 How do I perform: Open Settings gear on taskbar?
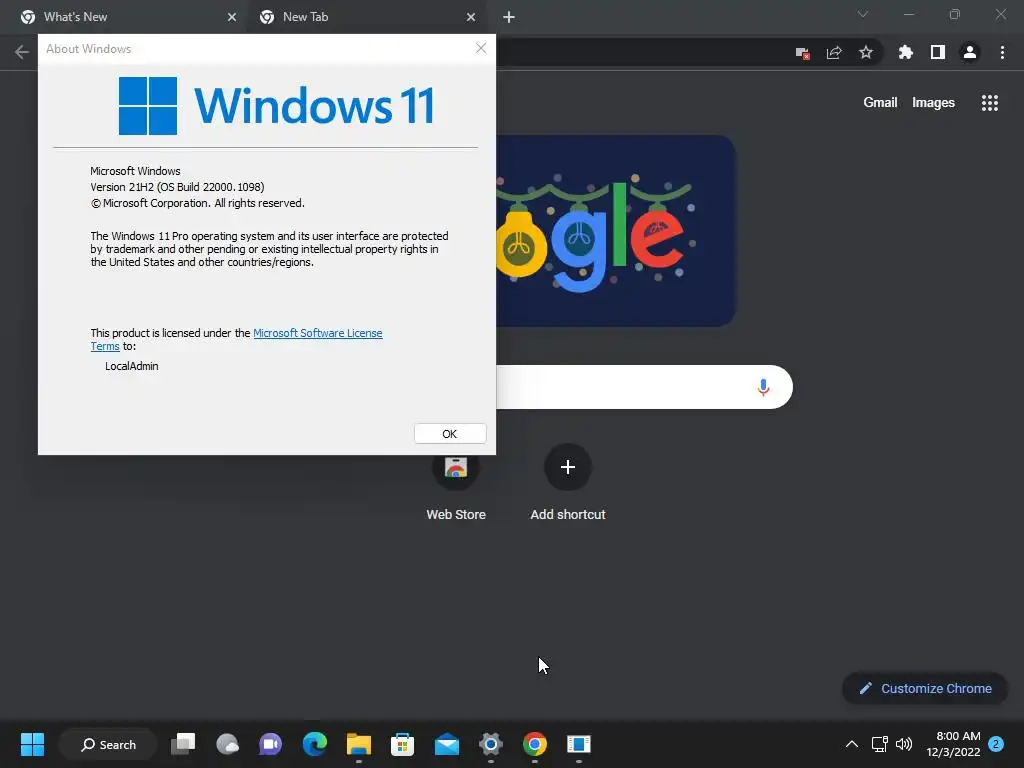pos(490,744)
